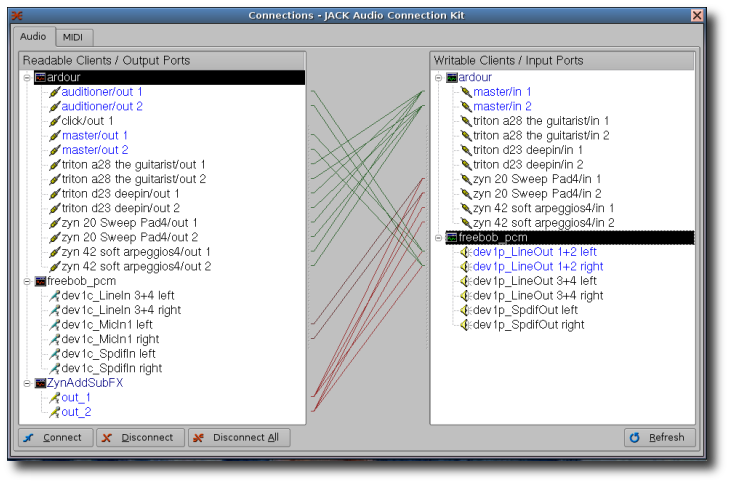This screenshot has width=730, height=484.
Task: Close the Connections window
Action: (x=697, y=15)
